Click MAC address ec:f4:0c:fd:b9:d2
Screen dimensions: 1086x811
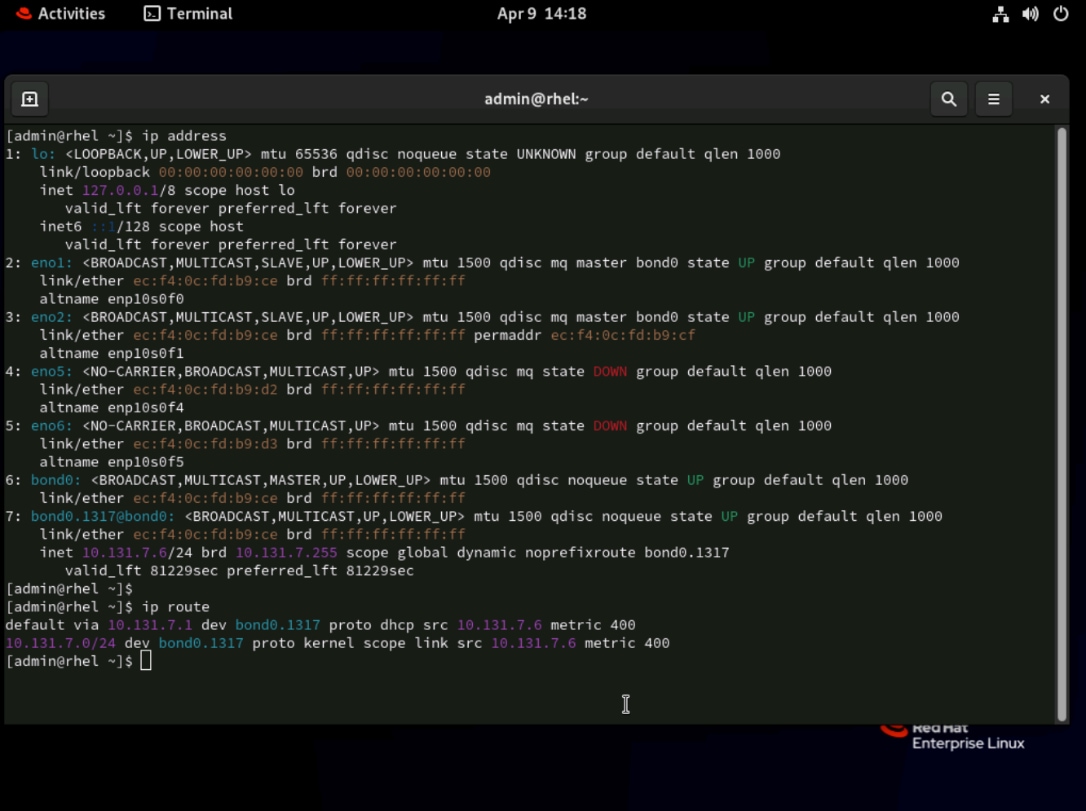pos(205,389)
